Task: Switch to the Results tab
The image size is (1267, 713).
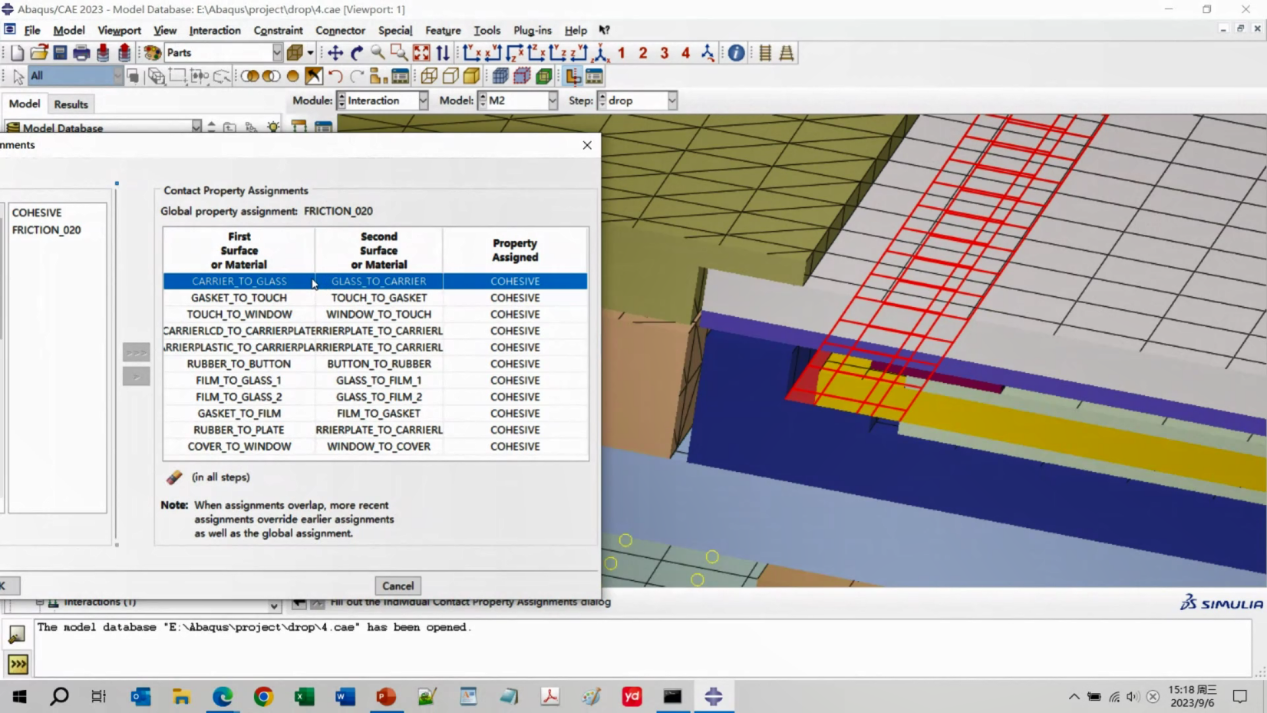Action: coord(71,104)
